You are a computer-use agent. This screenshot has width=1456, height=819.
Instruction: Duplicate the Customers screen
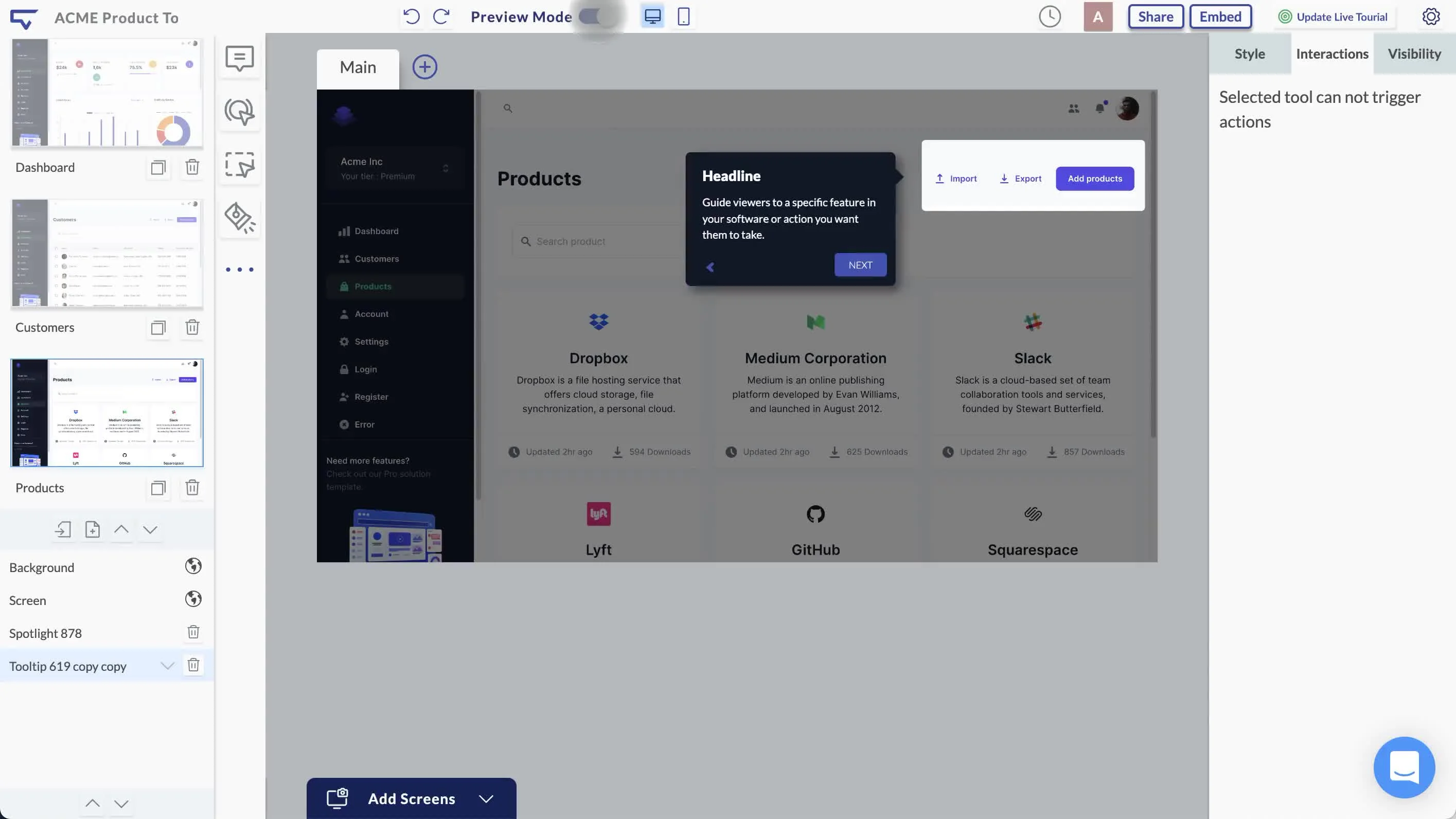pos(158,327)
